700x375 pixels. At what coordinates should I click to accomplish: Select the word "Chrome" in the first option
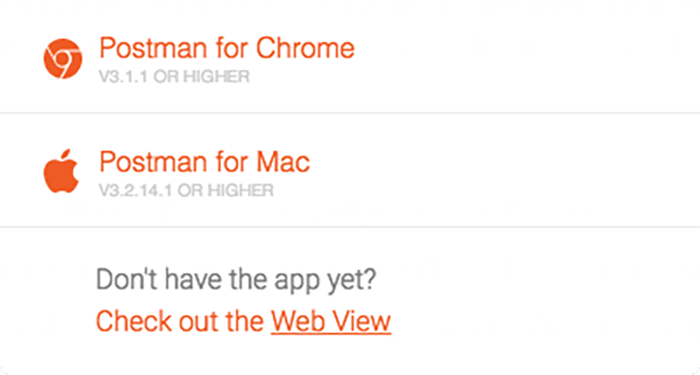(x=305, y=48)
